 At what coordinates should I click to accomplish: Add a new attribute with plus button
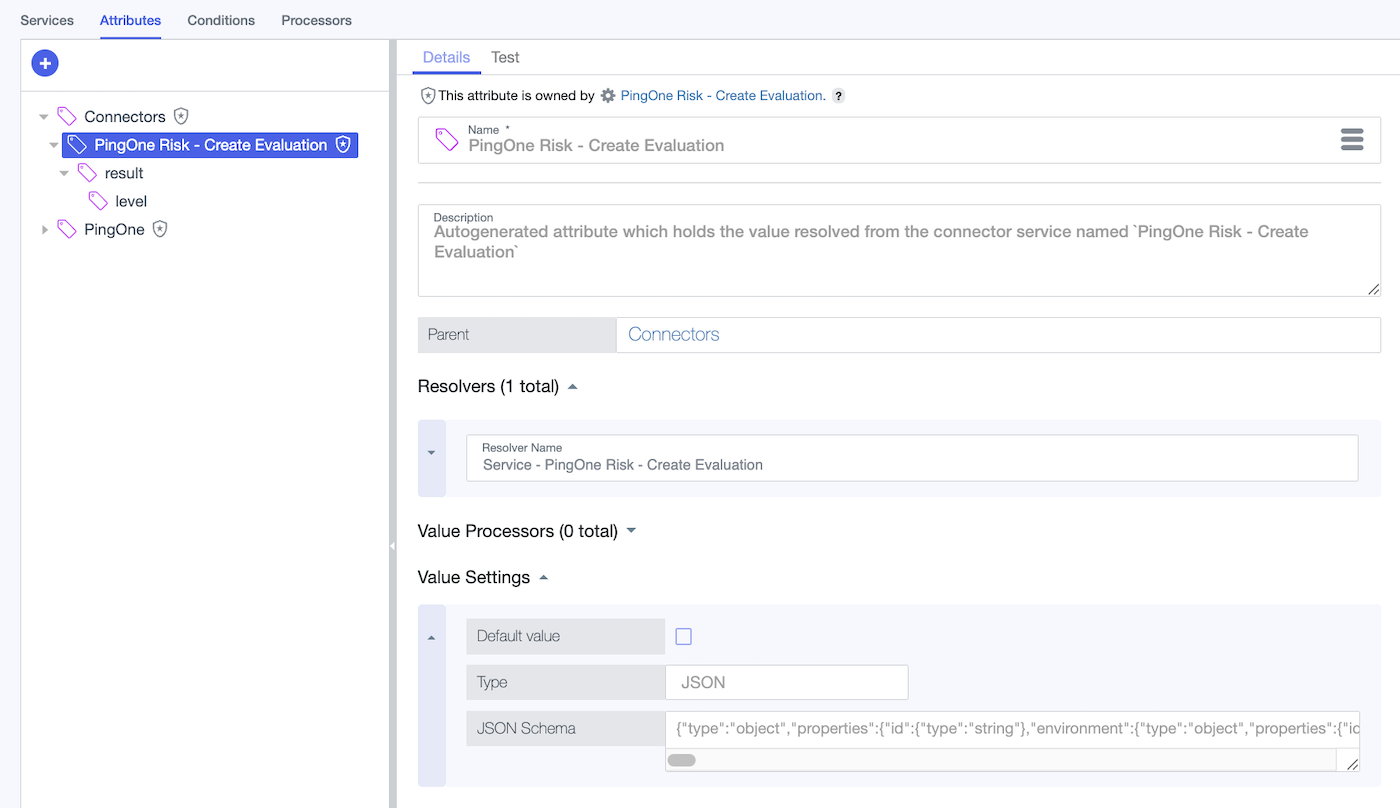click(45, 63)
